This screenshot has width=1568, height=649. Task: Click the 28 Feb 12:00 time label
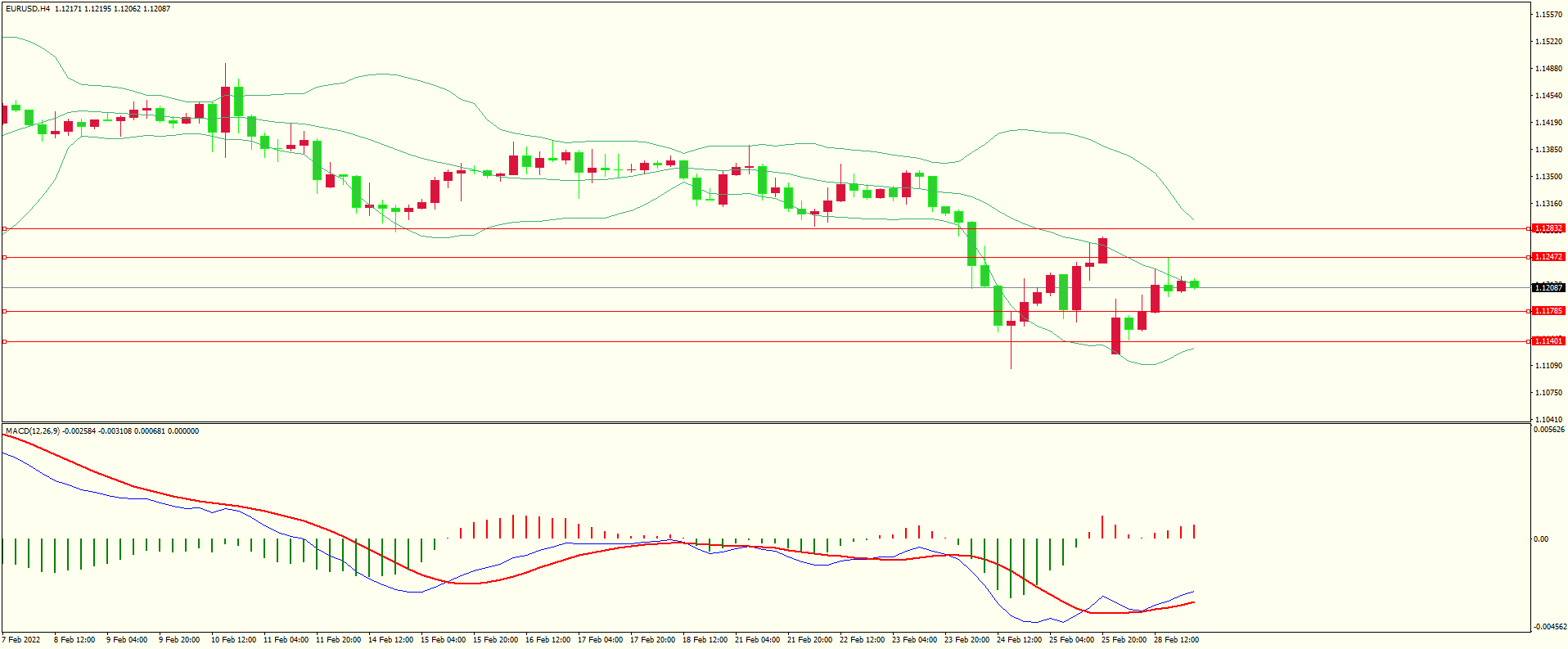1176,640
